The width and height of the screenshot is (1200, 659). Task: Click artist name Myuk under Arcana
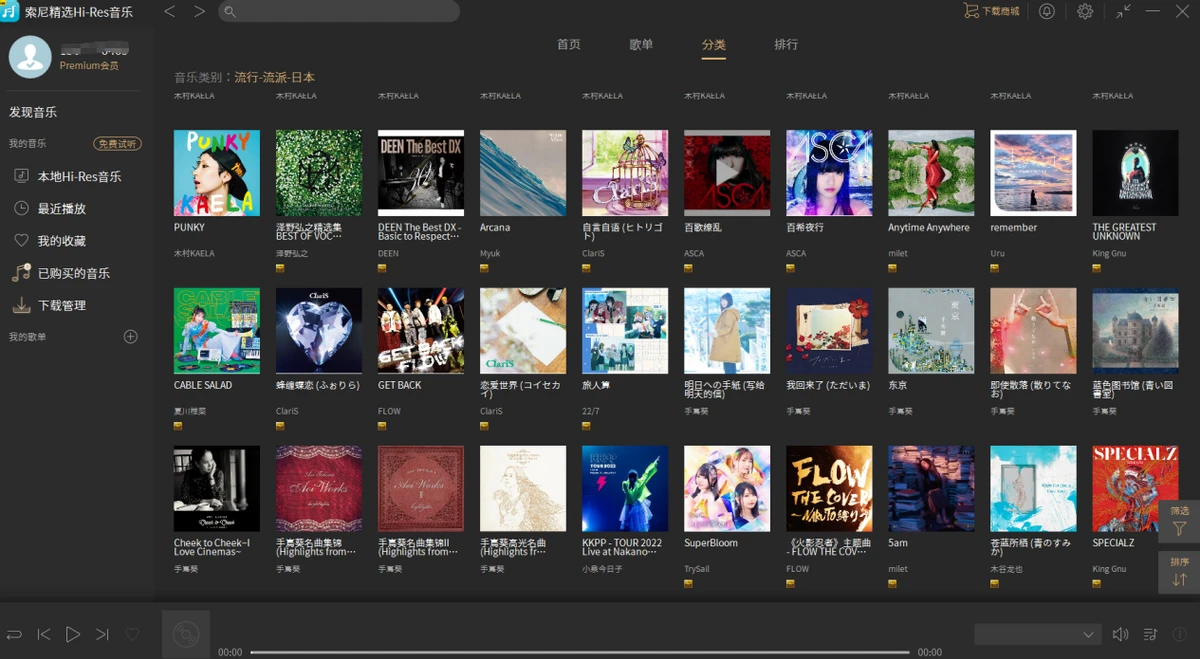pyautogui.click(x=489, y=254)
